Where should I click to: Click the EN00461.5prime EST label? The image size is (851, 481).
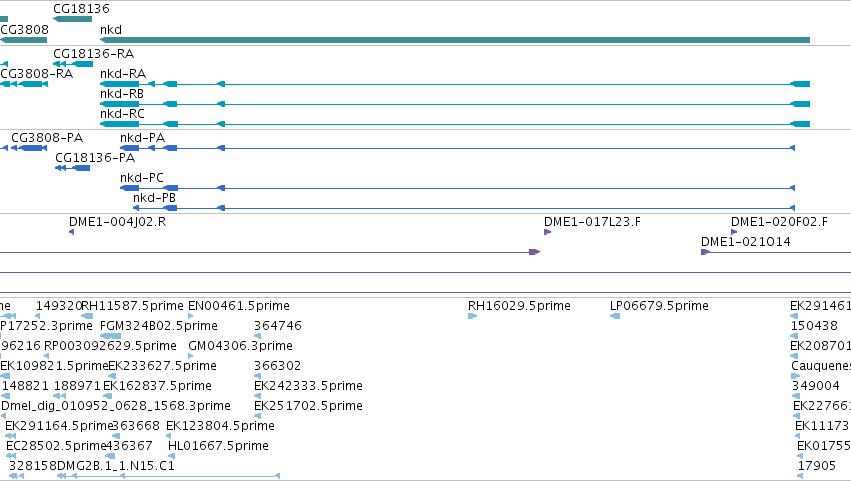click(x=239, y=306)
